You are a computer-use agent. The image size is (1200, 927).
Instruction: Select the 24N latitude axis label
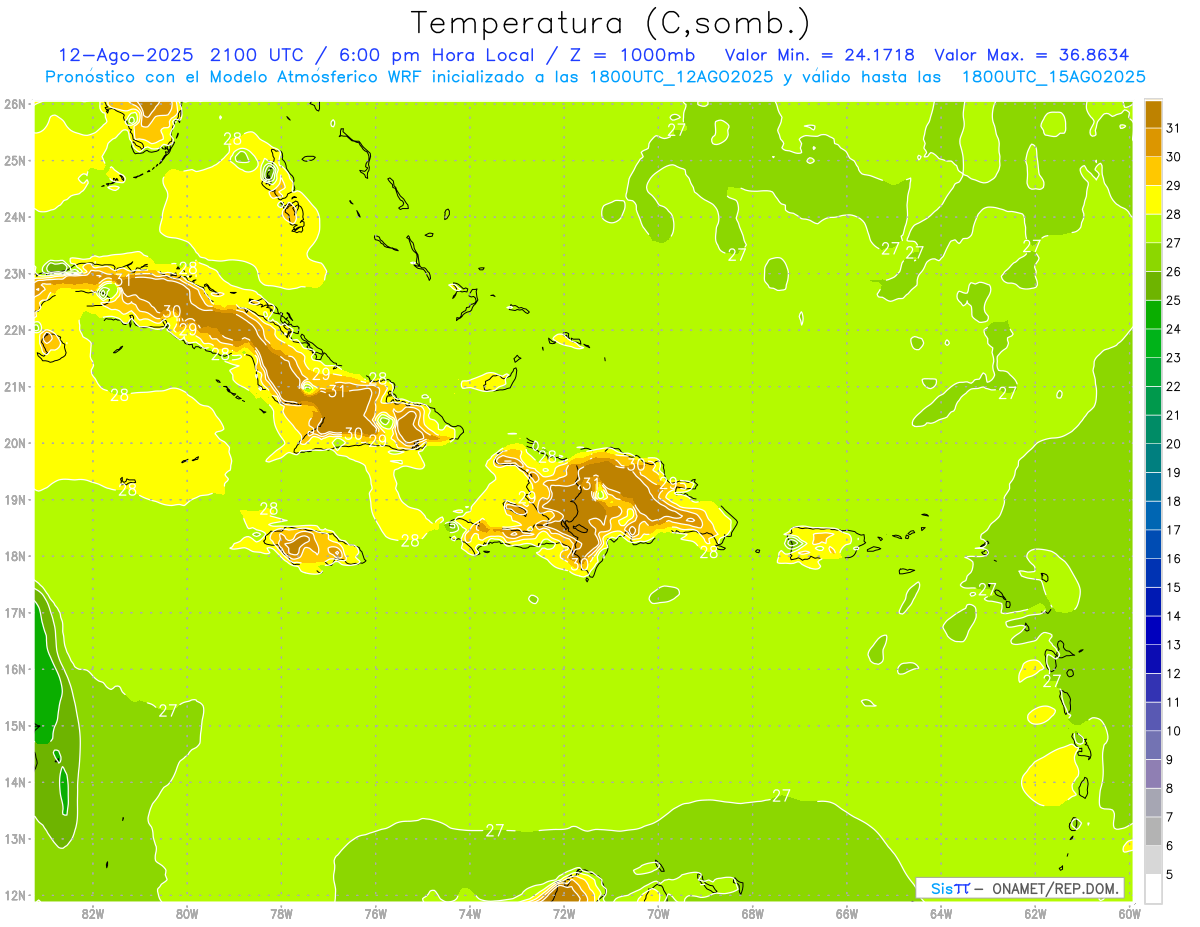pos(15,217)
